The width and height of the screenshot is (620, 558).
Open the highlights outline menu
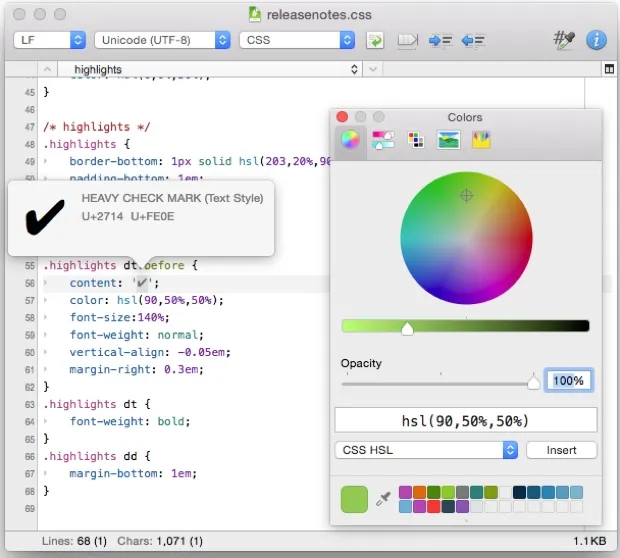(x=210, y=69)
